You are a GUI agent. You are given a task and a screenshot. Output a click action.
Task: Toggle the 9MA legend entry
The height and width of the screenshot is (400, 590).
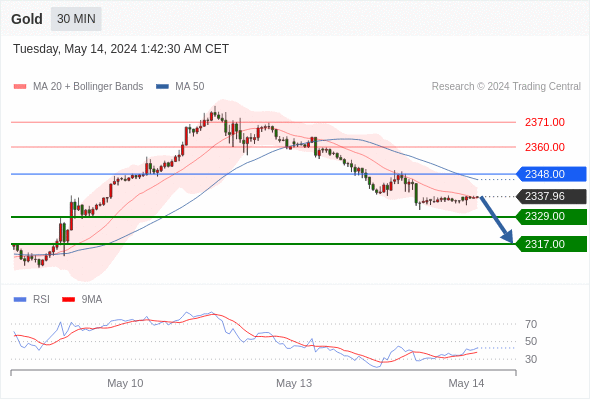[82, 300]
